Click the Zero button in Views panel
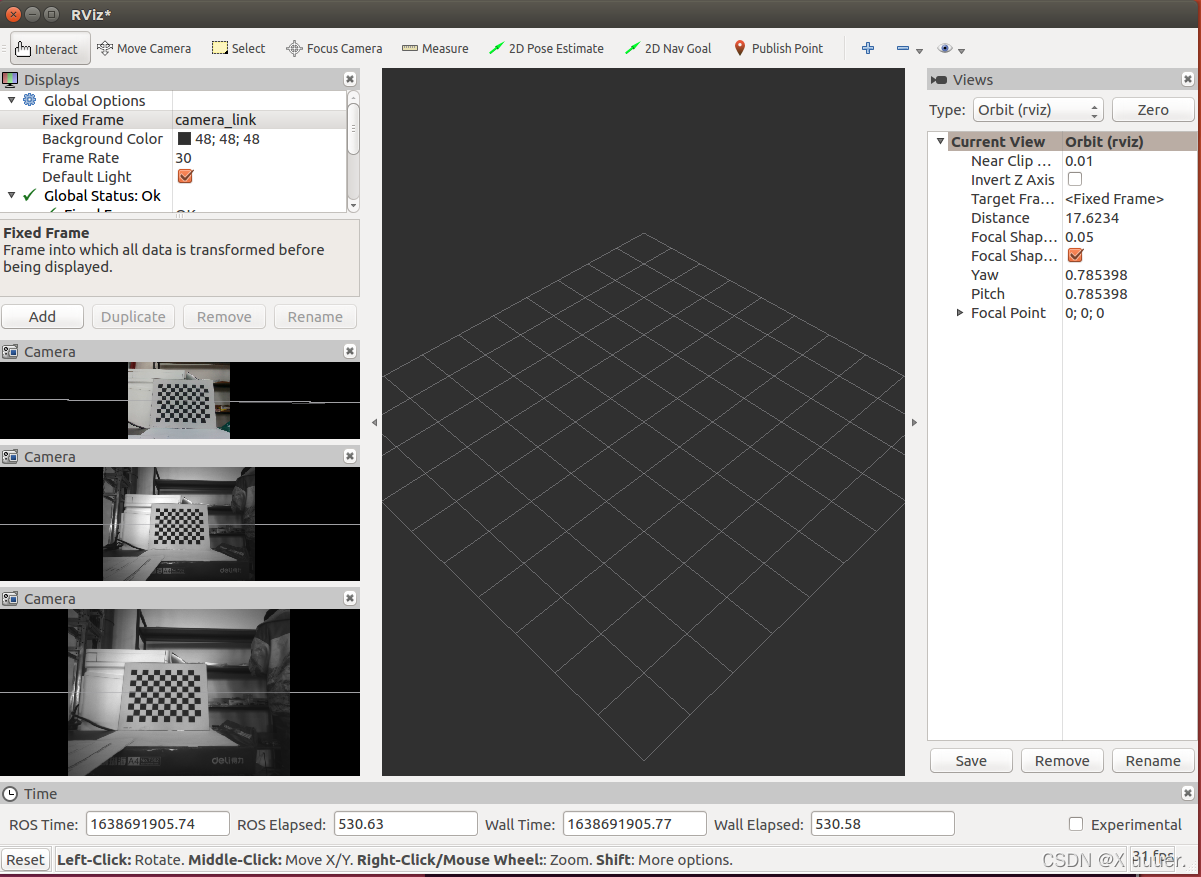 tap(1152, 109)
